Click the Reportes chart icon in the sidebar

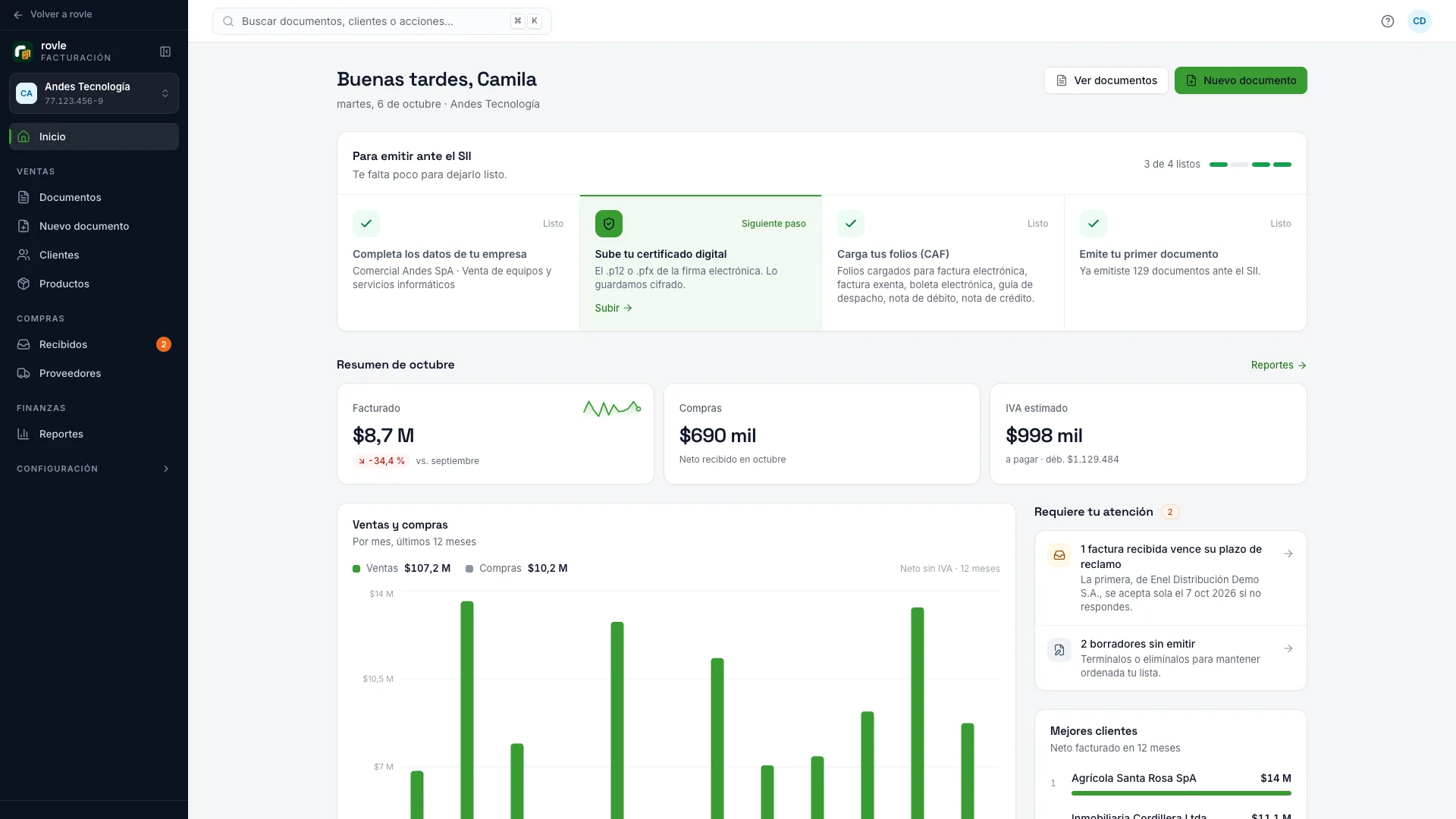pos(24,434)
